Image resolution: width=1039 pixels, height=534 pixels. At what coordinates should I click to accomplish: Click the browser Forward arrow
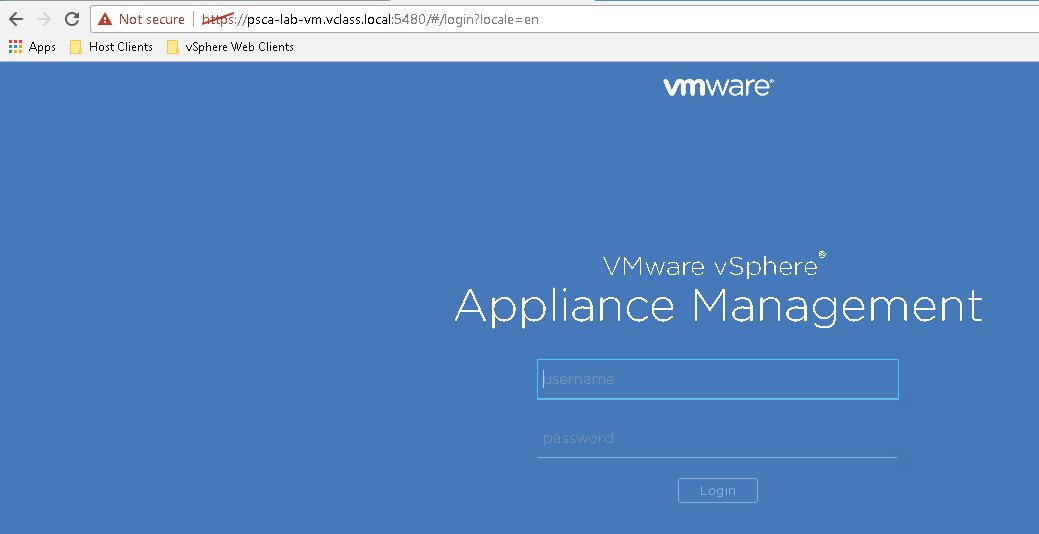pos(43,19)
